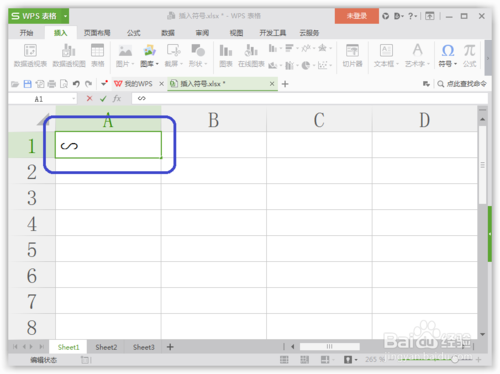This screenshot has height=374, width=500.
Task: Open the image library (图库) dropdown
Action: pos(149,55)
